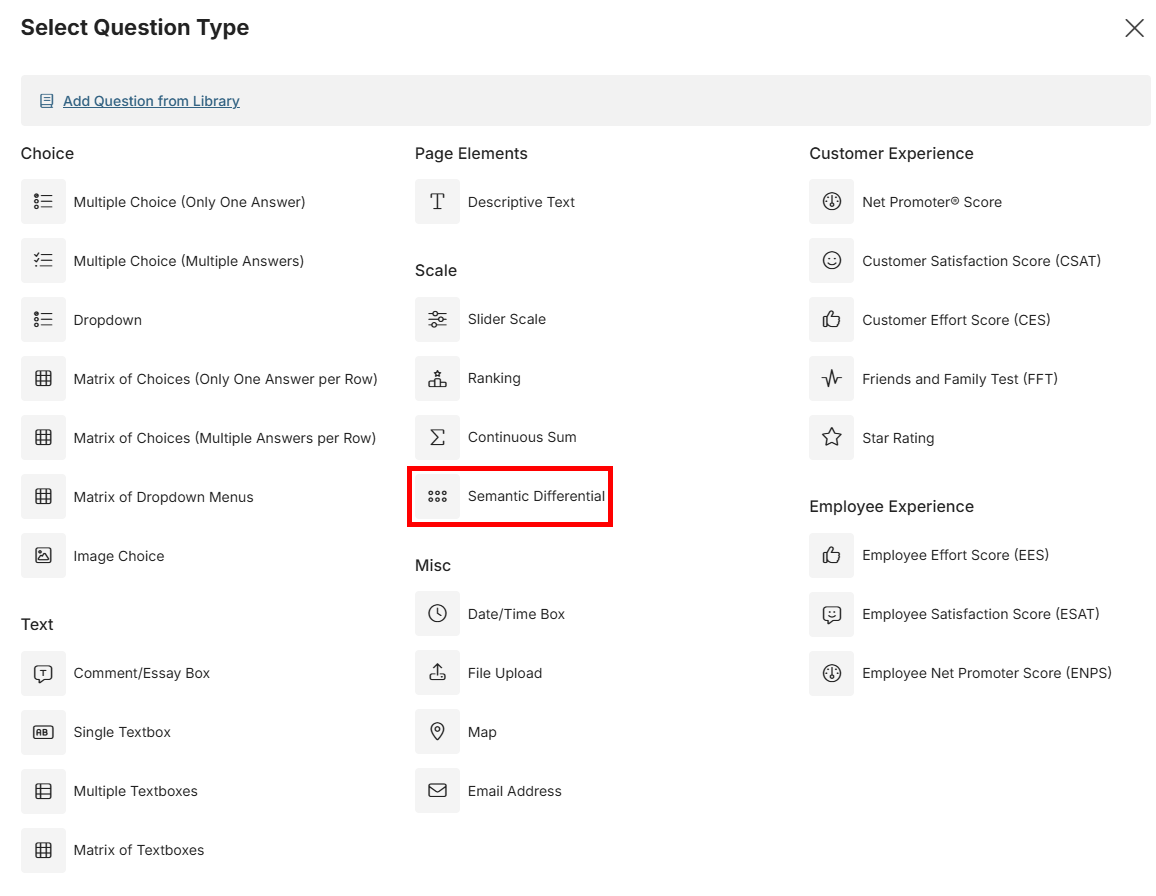Select the Map question label
Viewport: 1156px width, 896px height.
click(482, 732)
